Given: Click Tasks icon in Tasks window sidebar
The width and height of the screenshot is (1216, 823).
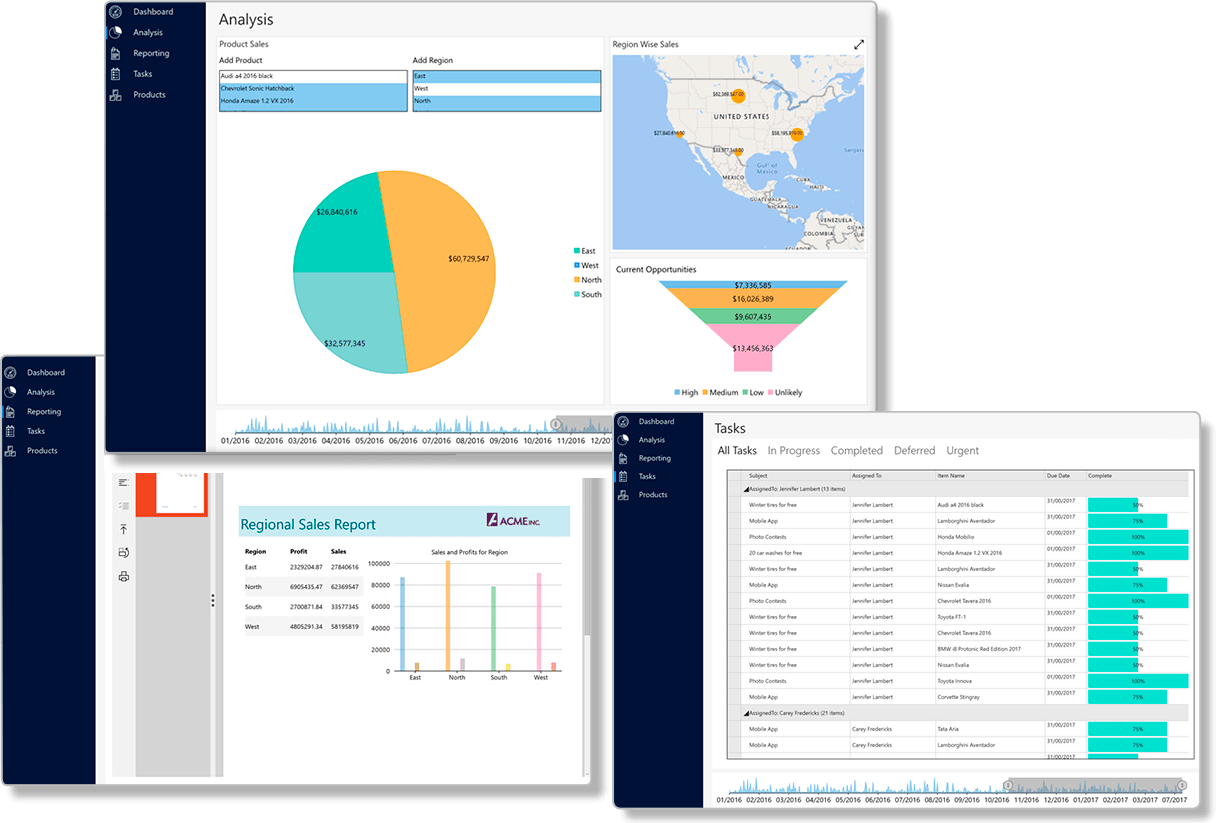Looking at the screenshot, I should [622, 477].
